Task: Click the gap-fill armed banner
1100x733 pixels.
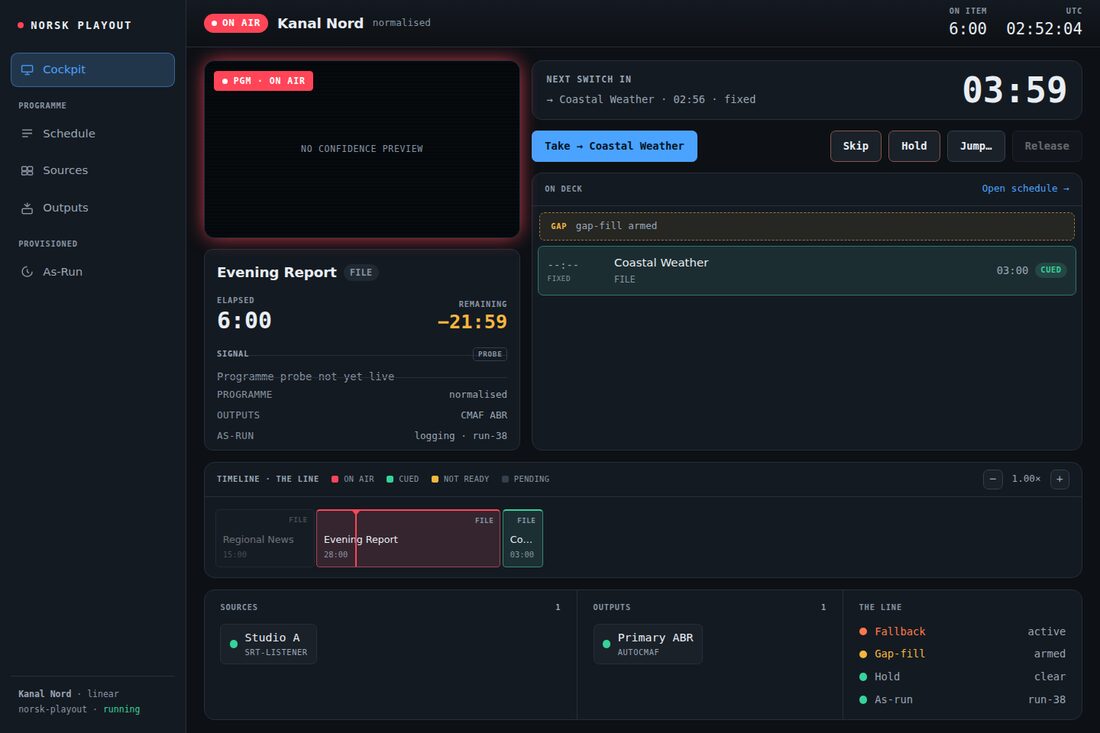Action: coord(807,226)
